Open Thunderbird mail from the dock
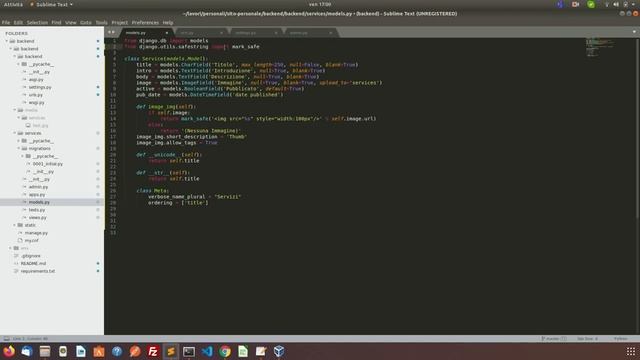Viewport: 640px width, 360px height. pyautogui.click(x=27, y=351)
